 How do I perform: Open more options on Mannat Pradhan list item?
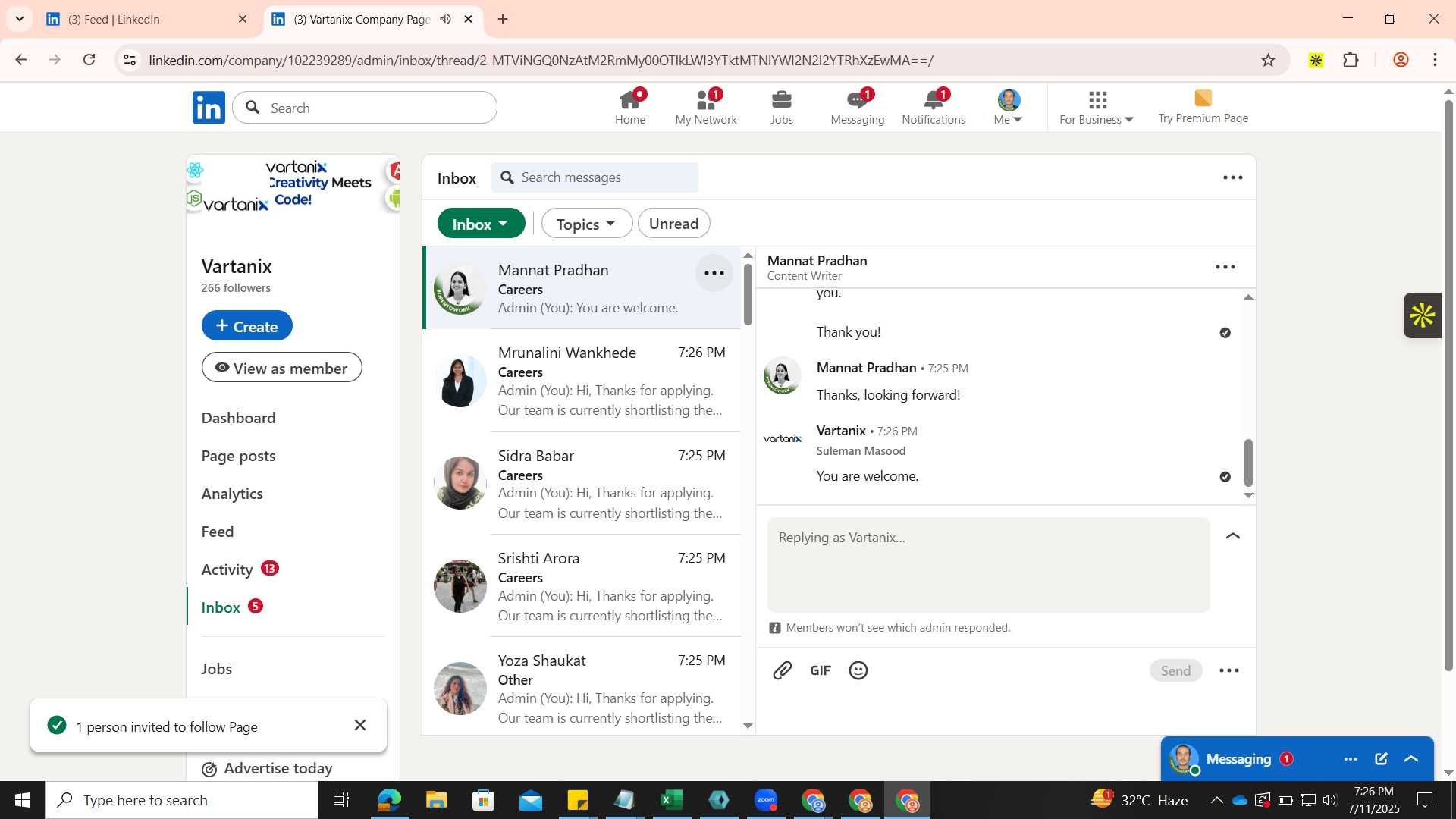[714, 273]
